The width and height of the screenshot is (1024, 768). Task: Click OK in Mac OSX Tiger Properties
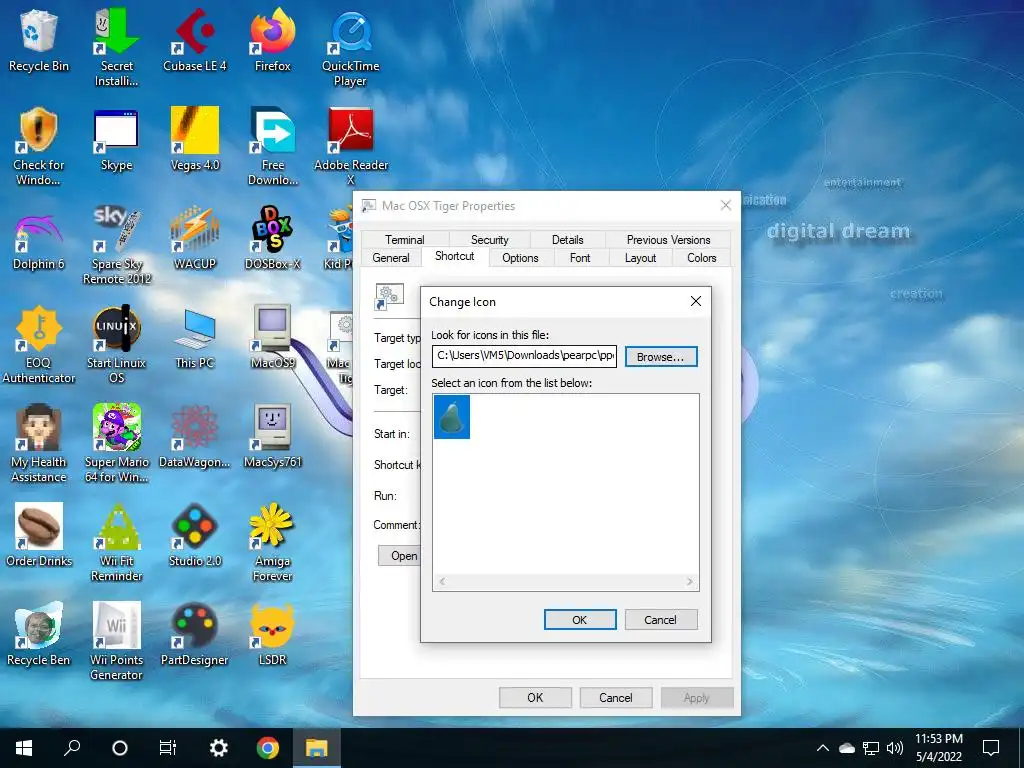click(535, 697)
